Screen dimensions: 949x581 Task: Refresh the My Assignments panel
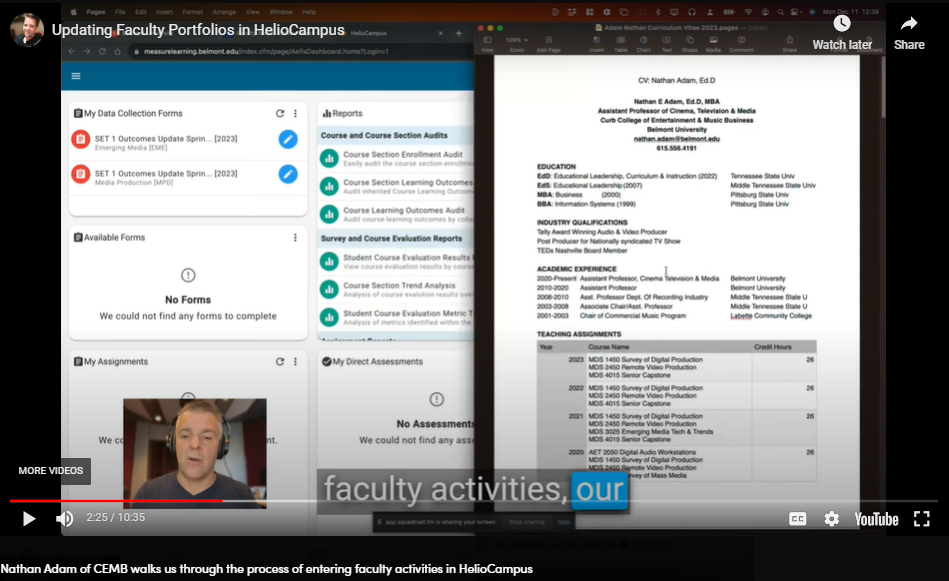[280, 361]
